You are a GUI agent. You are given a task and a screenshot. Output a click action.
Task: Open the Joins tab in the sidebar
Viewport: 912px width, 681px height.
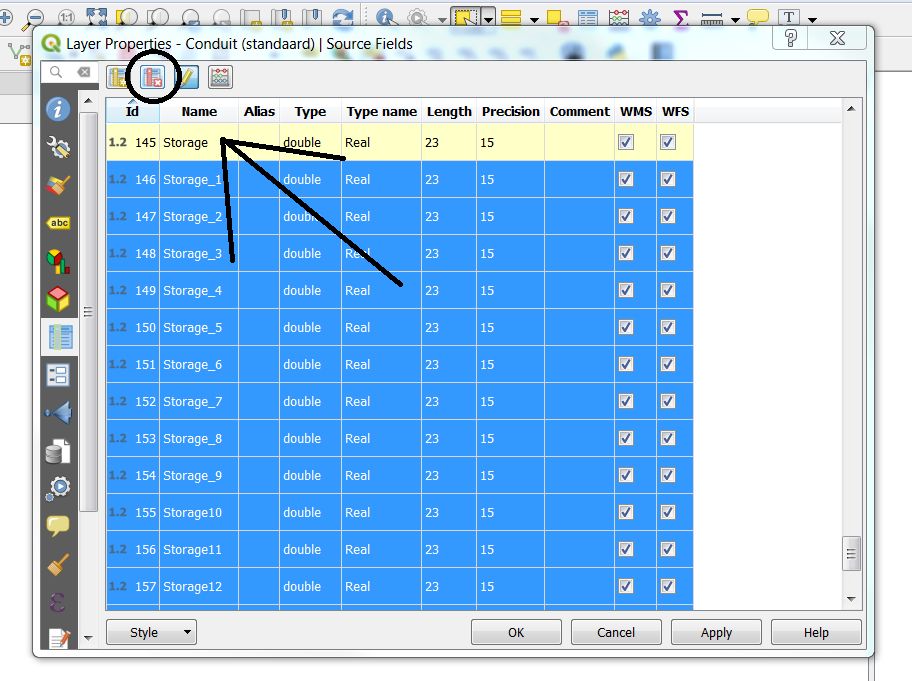(58, 413)
